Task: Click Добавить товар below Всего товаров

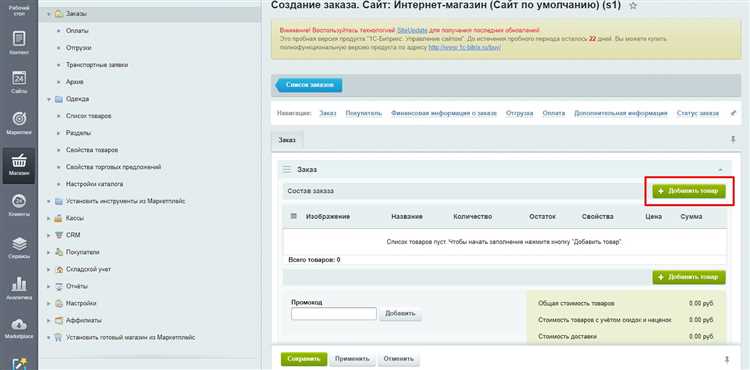Action: 689,277
